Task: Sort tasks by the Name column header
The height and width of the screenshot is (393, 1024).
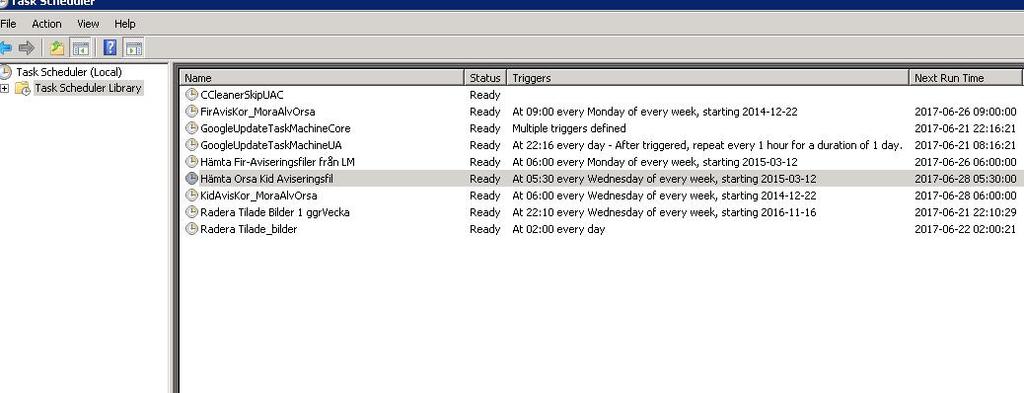Action: coord(322,78)
